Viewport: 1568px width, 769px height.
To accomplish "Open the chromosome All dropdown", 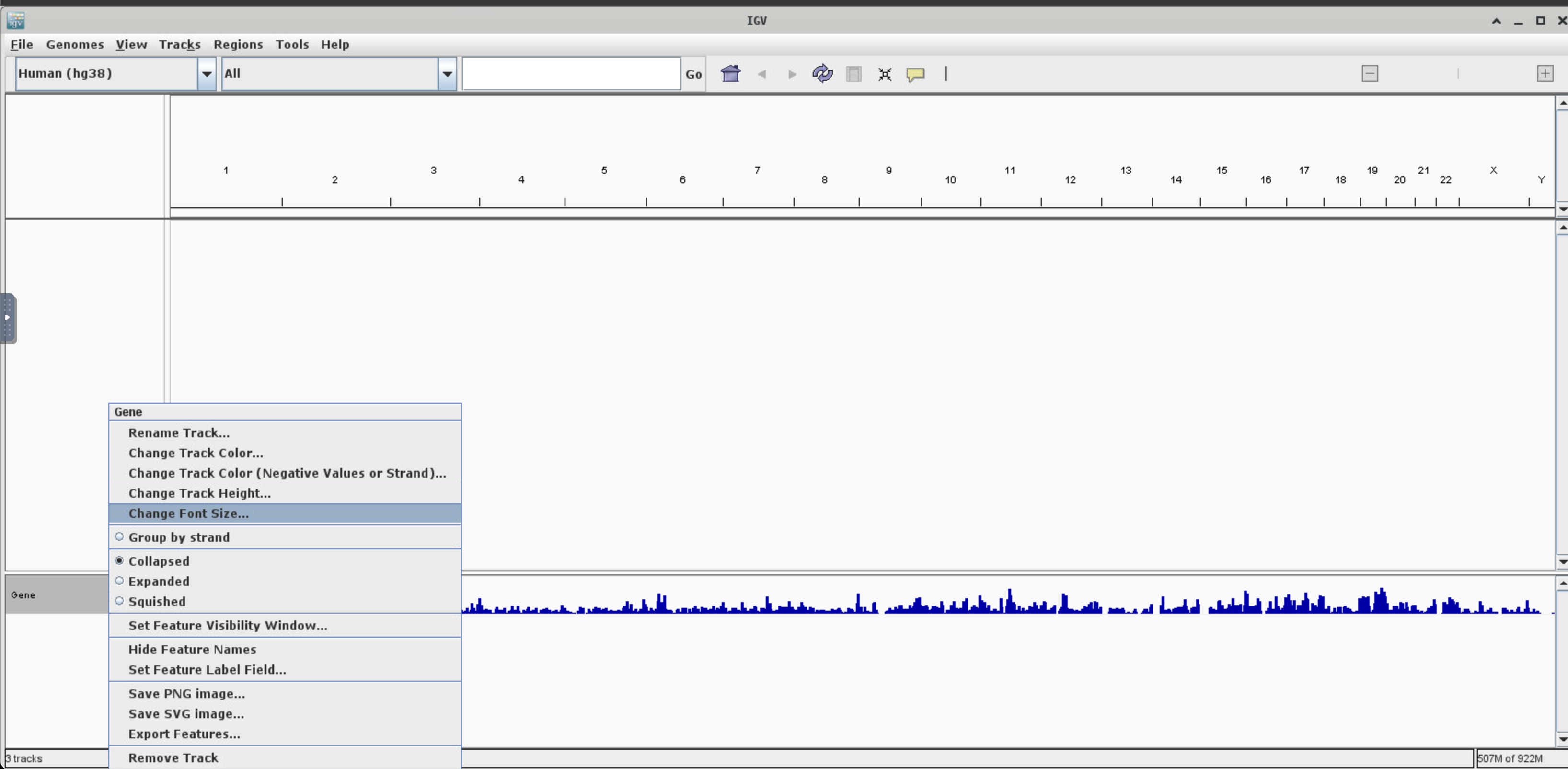I will tap(448, 74).
